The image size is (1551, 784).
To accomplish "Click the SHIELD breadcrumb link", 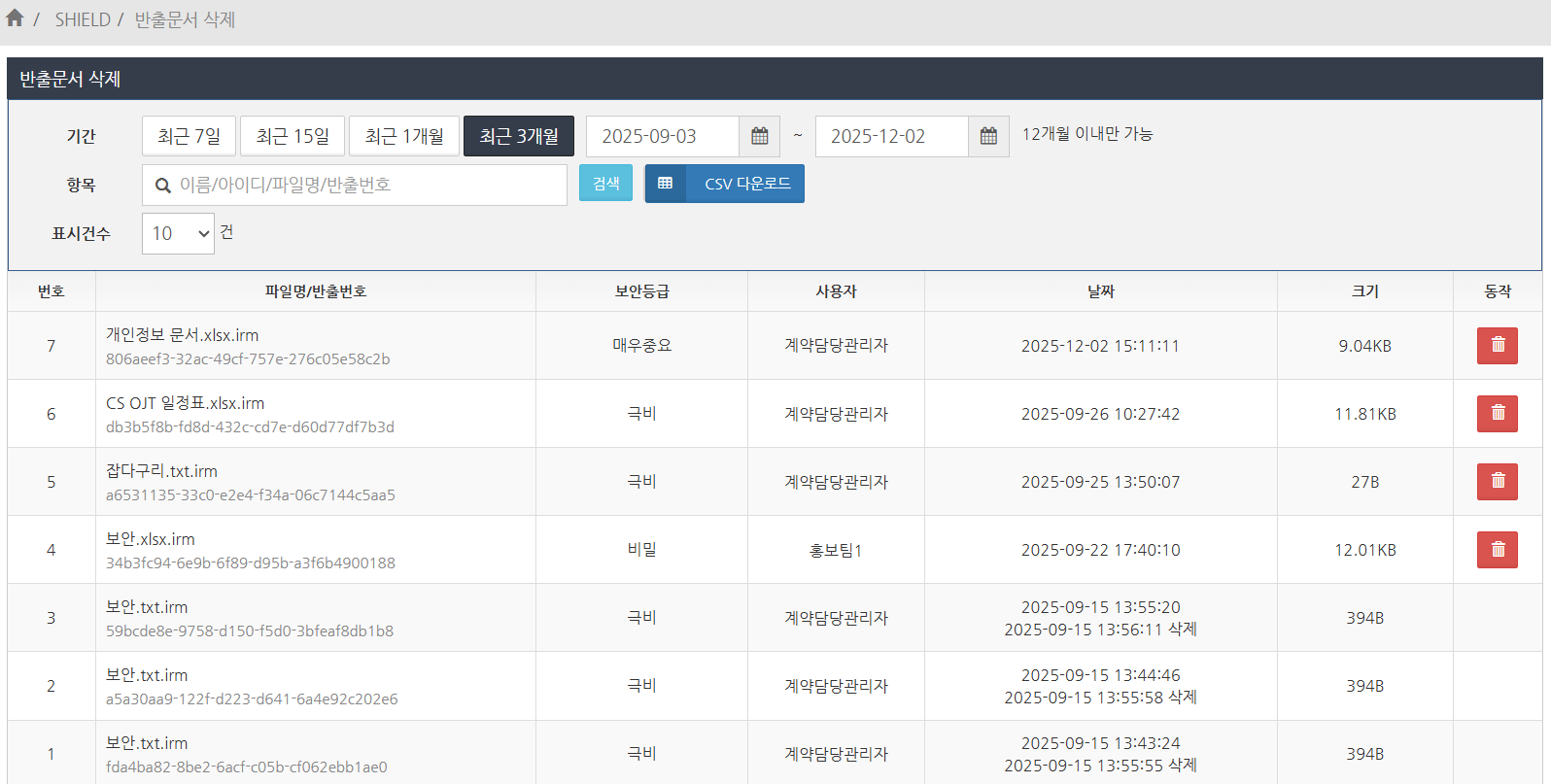I will 83,19.
